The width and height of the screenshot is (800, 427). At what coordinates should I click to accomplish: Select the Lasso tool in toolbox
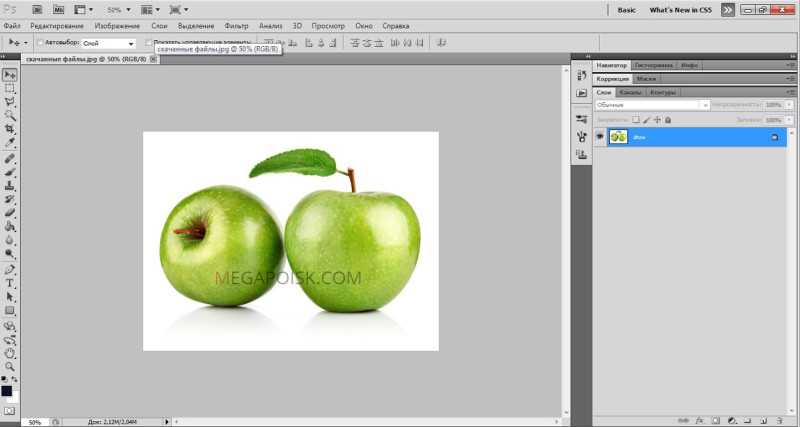tap(10, 103)
